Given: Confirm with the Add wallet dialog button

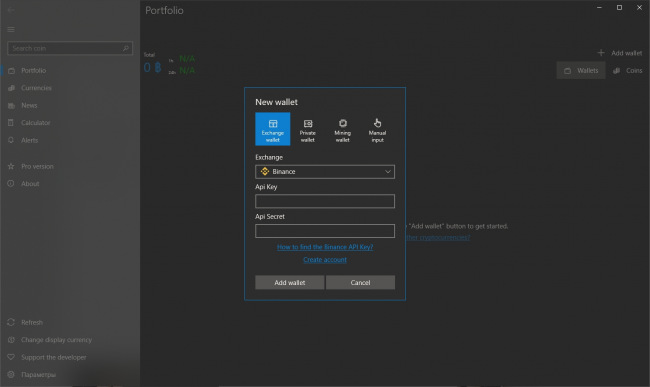Looking at the screenshot, I should click(289, 283).
